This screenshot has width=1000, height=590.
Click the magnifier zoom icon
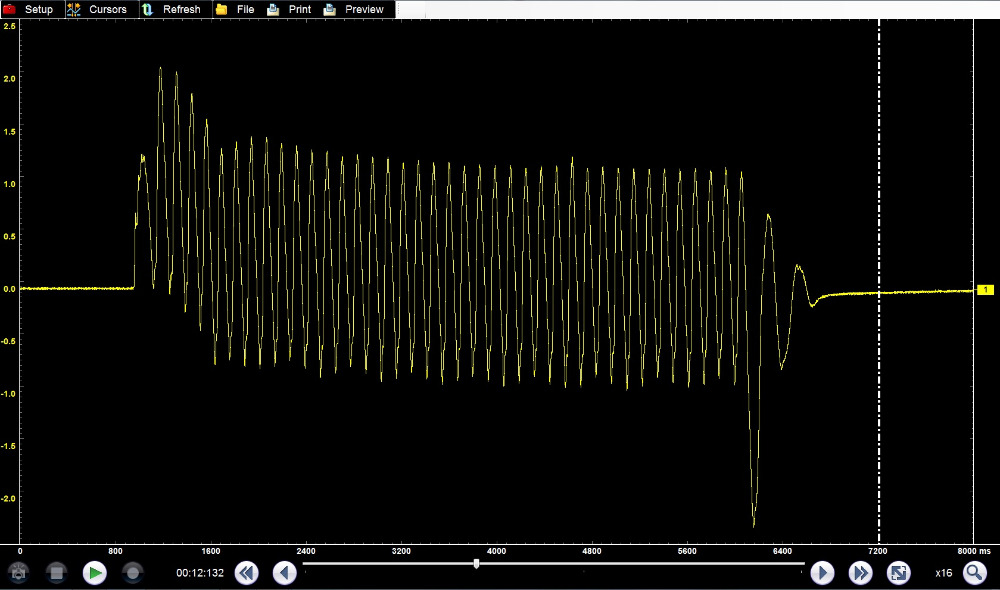point(974,573)
